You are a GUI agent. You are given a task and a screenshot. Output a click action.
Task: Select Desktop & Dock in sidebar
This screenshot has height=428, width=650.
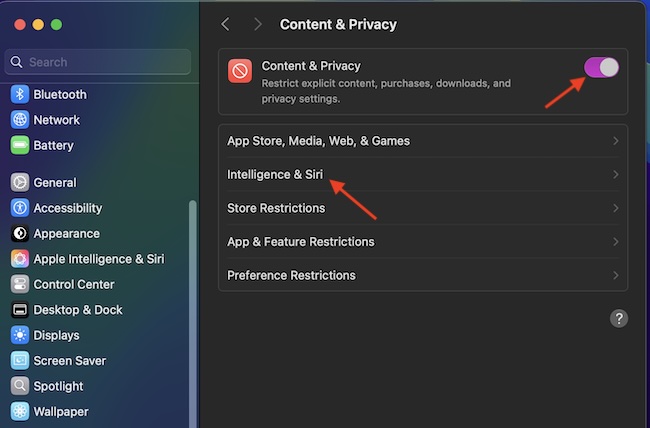click(78, 310)
